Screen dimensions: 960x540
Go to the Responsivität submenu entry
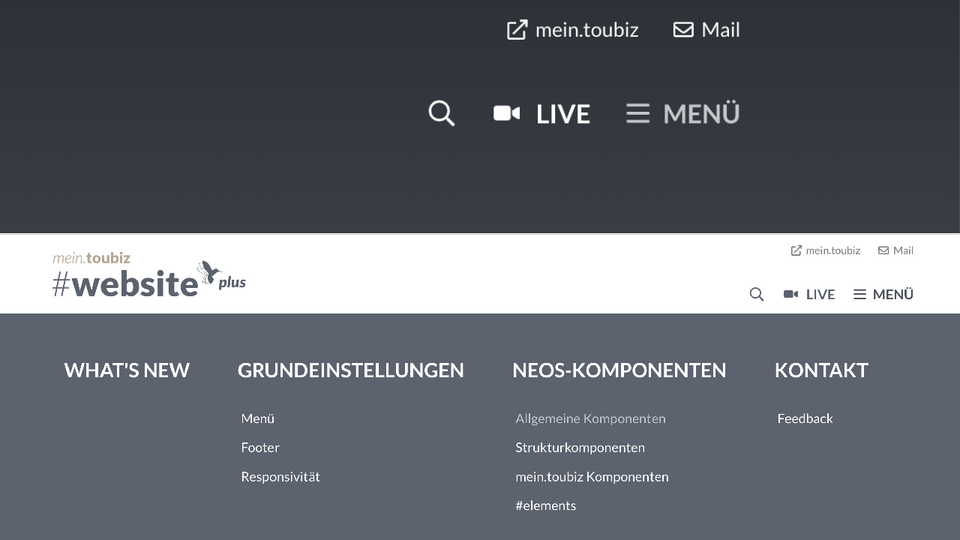(x=280, y=476)
